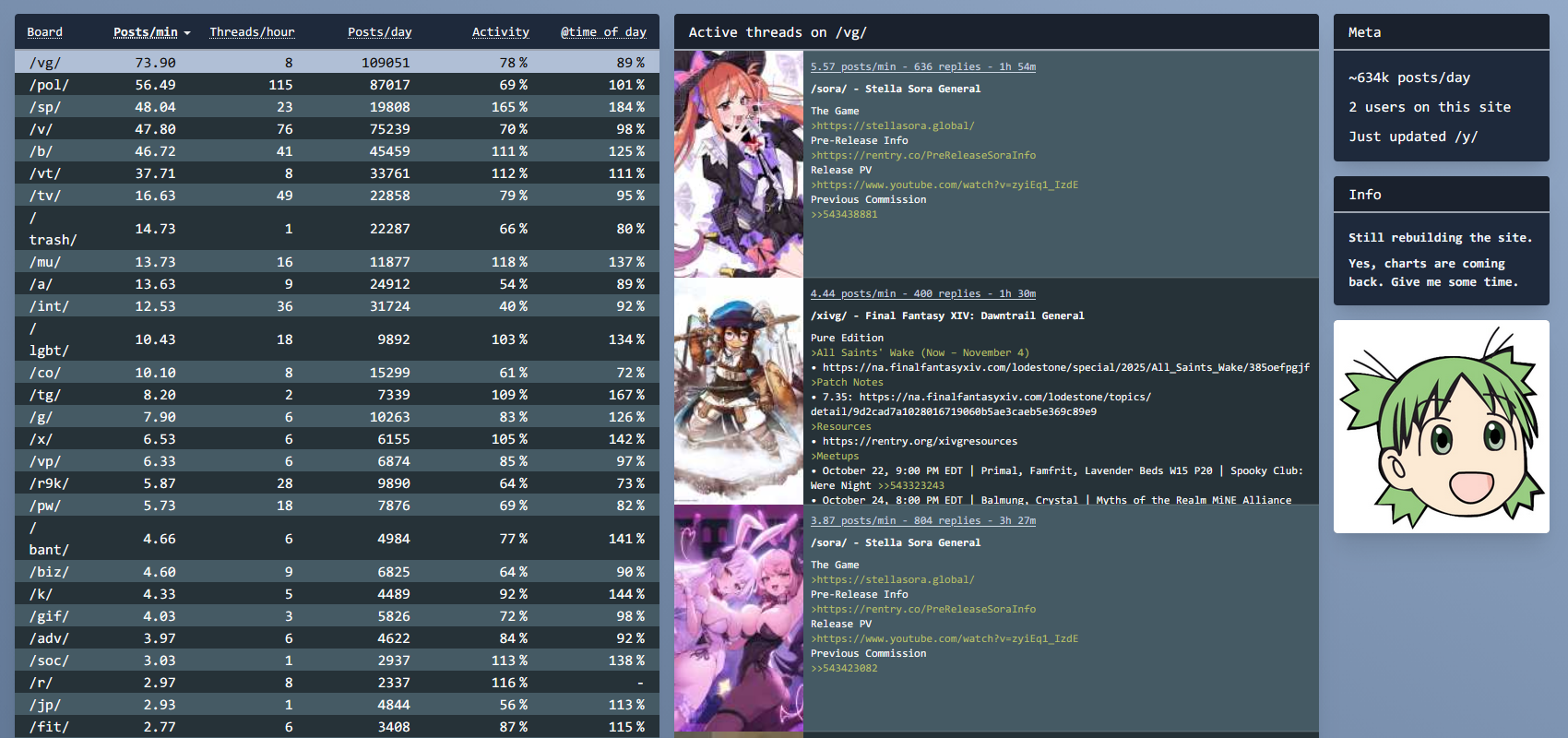Open the 804 replies thread stats link
The image size is (1568, 738).
[x=923, y=520]
